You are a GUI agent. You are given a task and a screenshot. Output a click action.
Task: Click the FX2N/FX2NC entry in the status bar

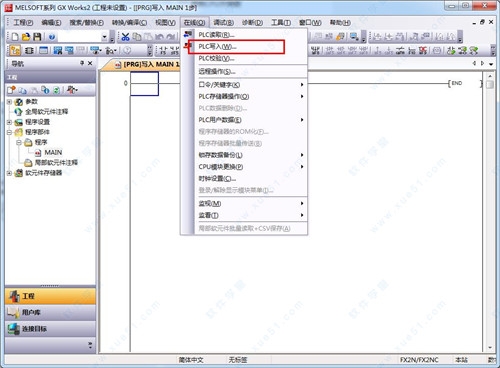(x=419, y=360)
